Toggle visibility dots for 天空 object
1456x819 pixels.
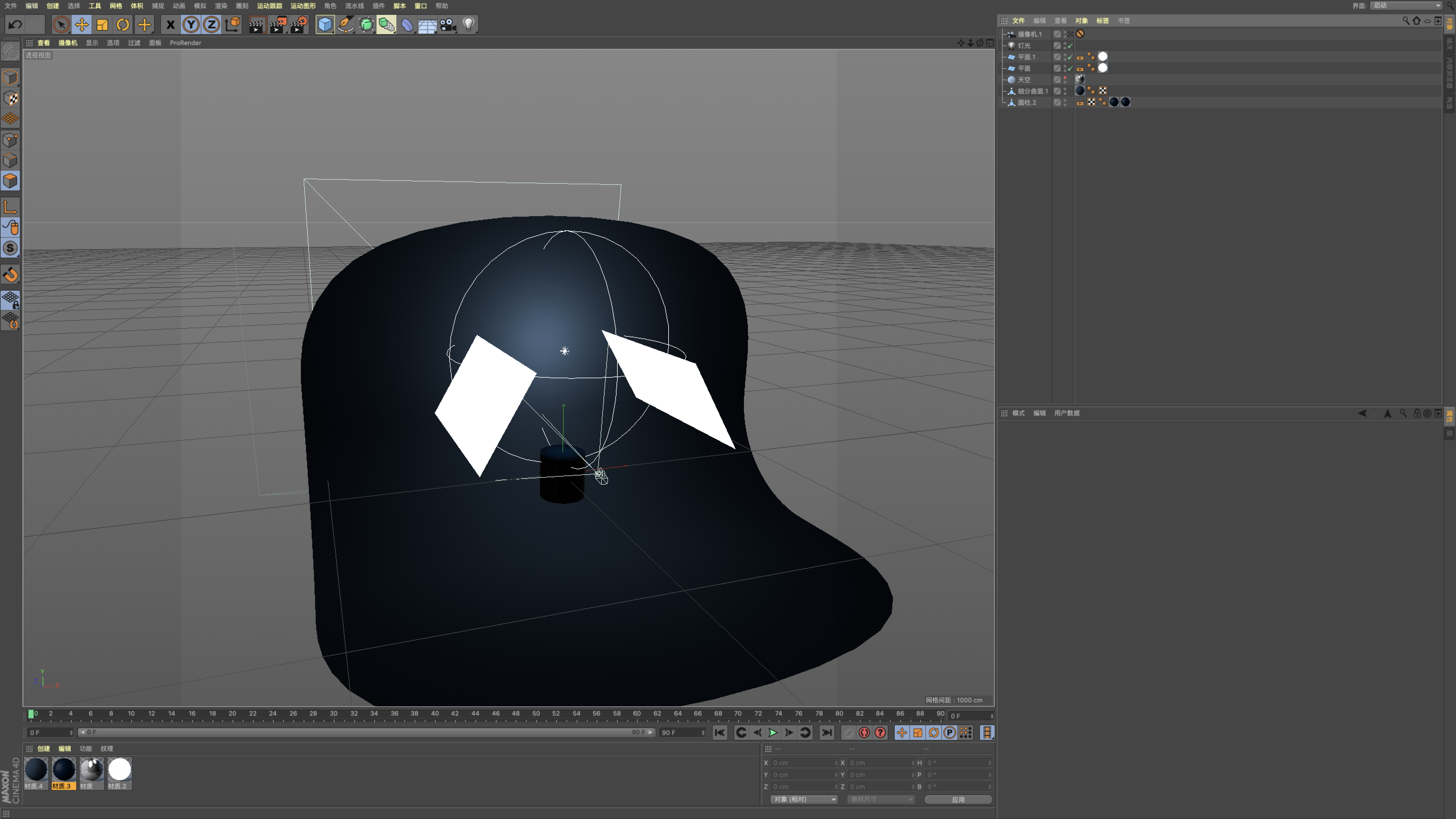(x=1065, y=80)
